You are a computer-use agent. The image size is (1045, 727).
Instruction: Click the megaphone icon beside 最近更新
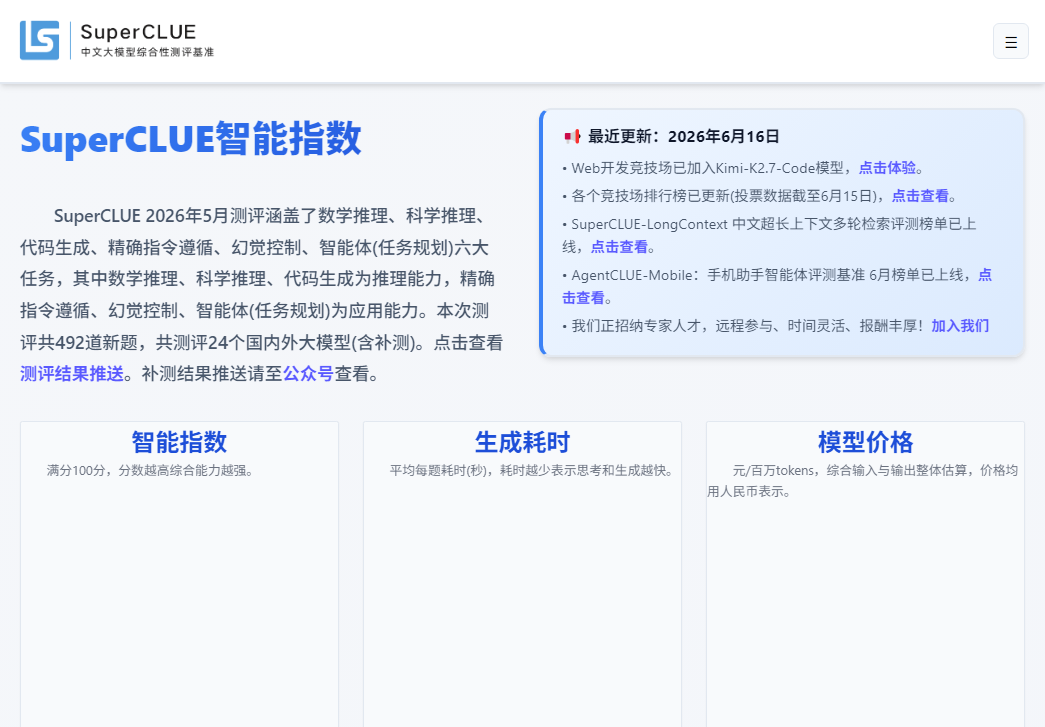point(572,137)
